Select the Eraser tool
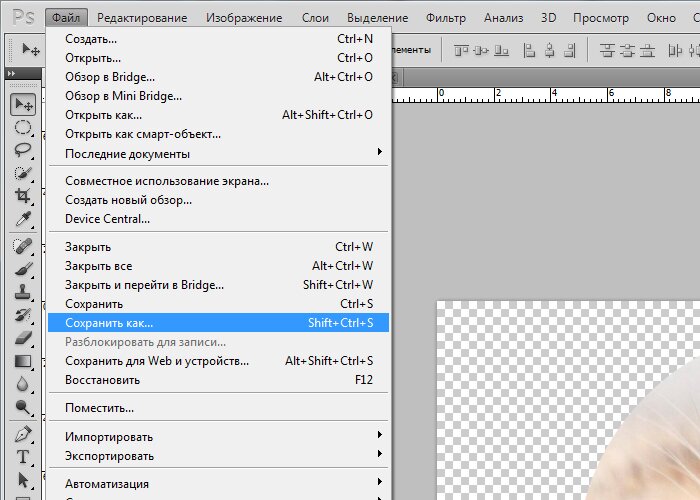The height and width of the screenshot is (500, 700). coord(23,338)
